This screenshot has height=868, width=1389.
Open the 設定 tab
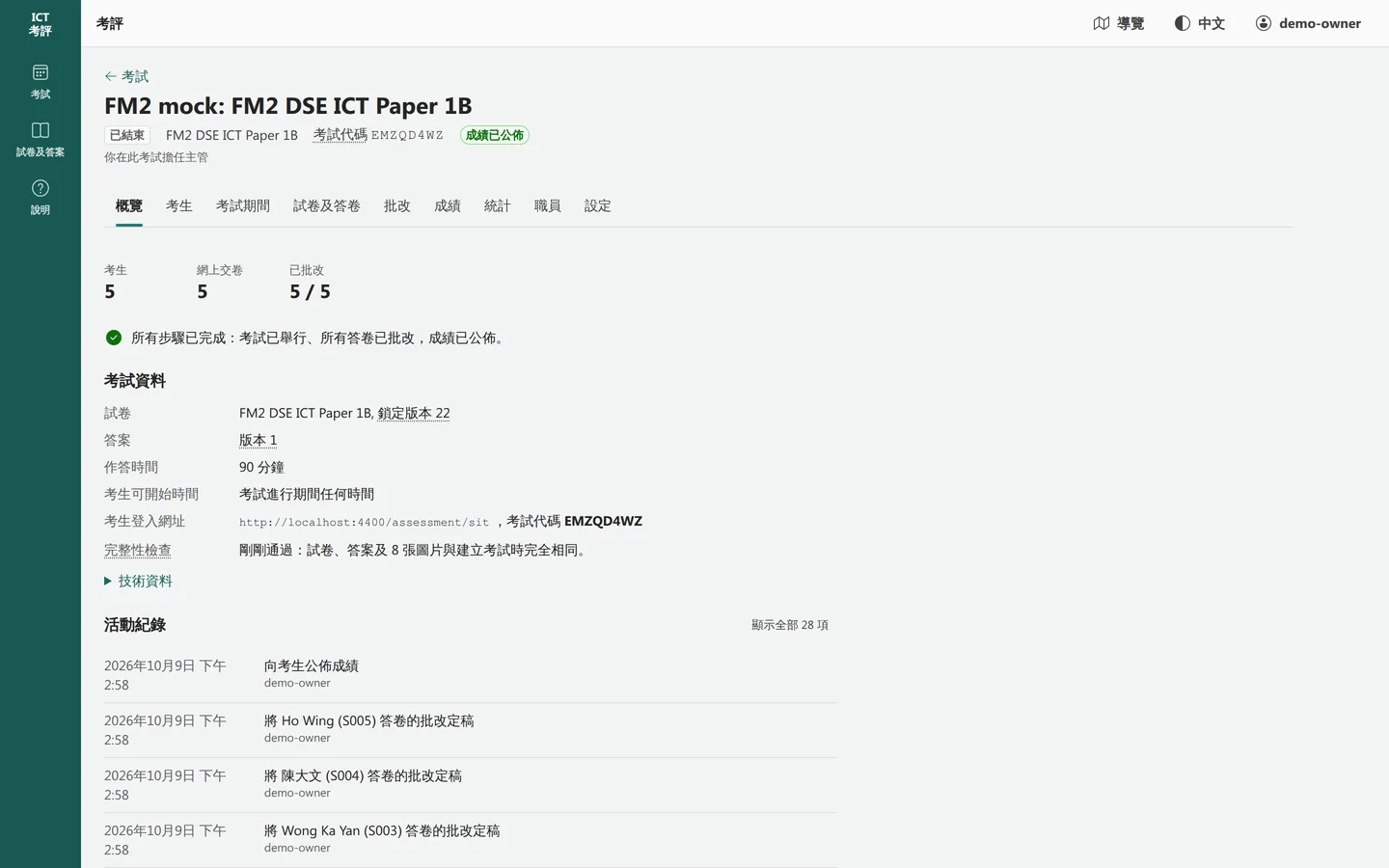[x=598, y=205]
